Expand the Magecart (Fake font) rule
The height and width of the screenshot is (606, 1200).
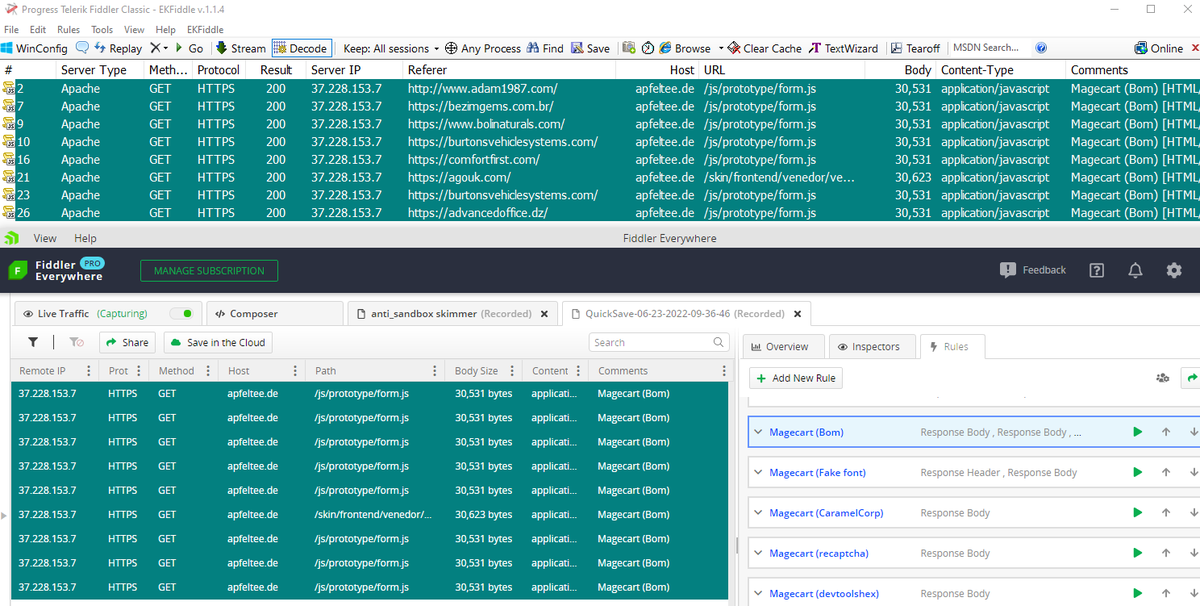tap(758, 472)
